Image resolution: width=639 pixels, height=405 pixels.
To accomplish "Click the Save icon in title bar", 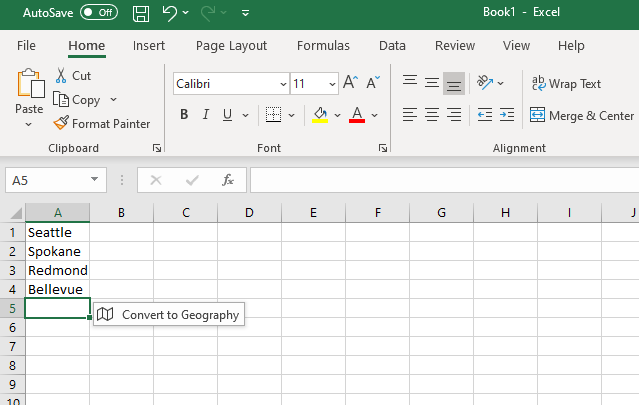I will pos(141,14).
